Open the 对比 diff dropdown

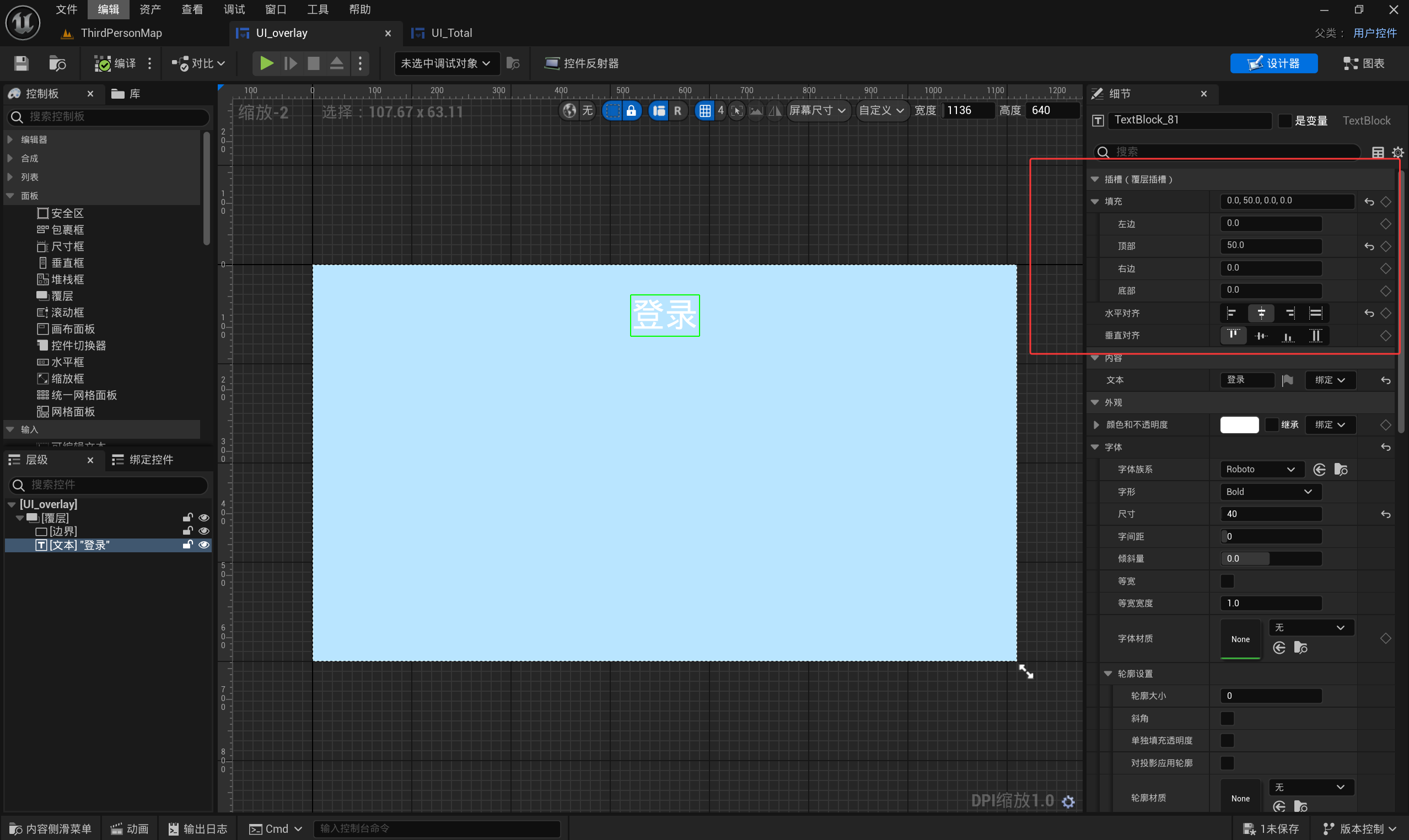pyautogui.click(x=198, y=63)
